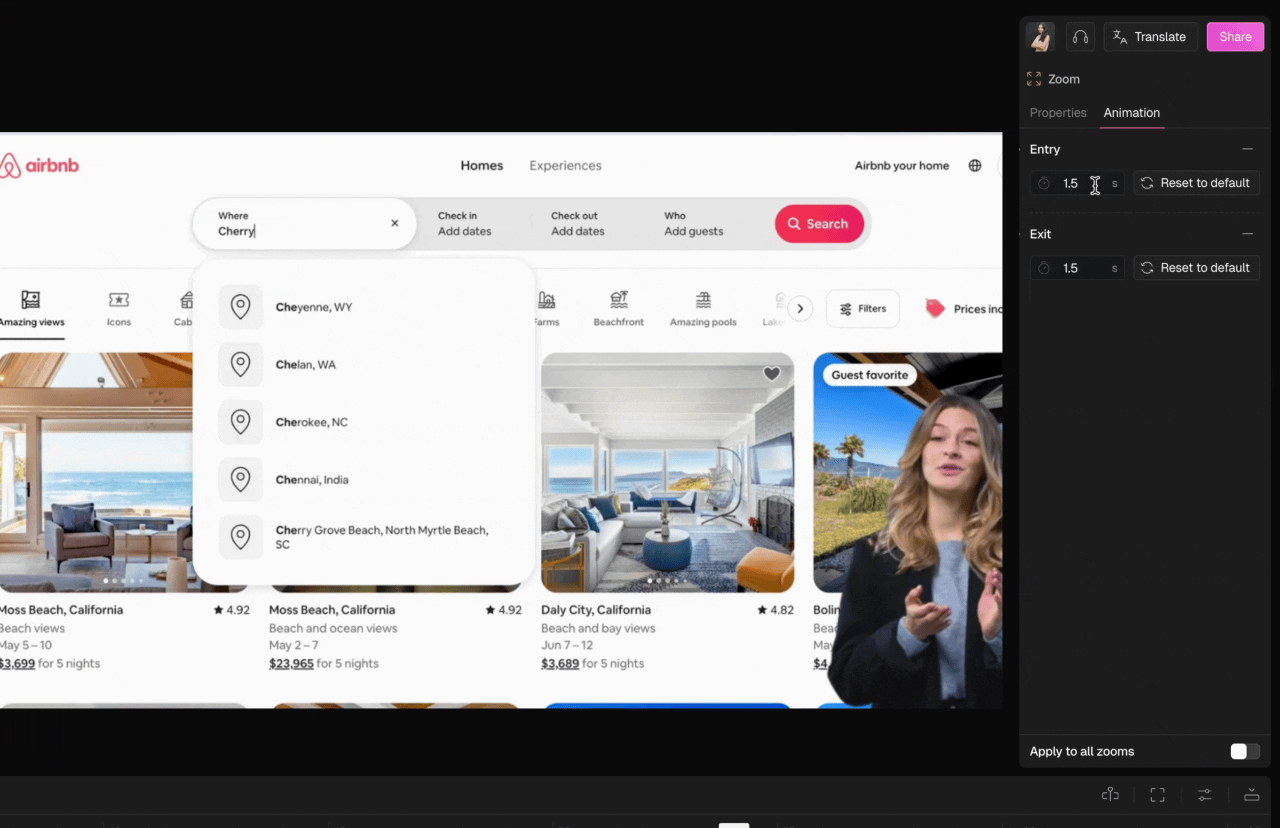The height and width of the screenshot is (828, 1280).
Task: Open the Translate option
Action: tap(1150, 37)
